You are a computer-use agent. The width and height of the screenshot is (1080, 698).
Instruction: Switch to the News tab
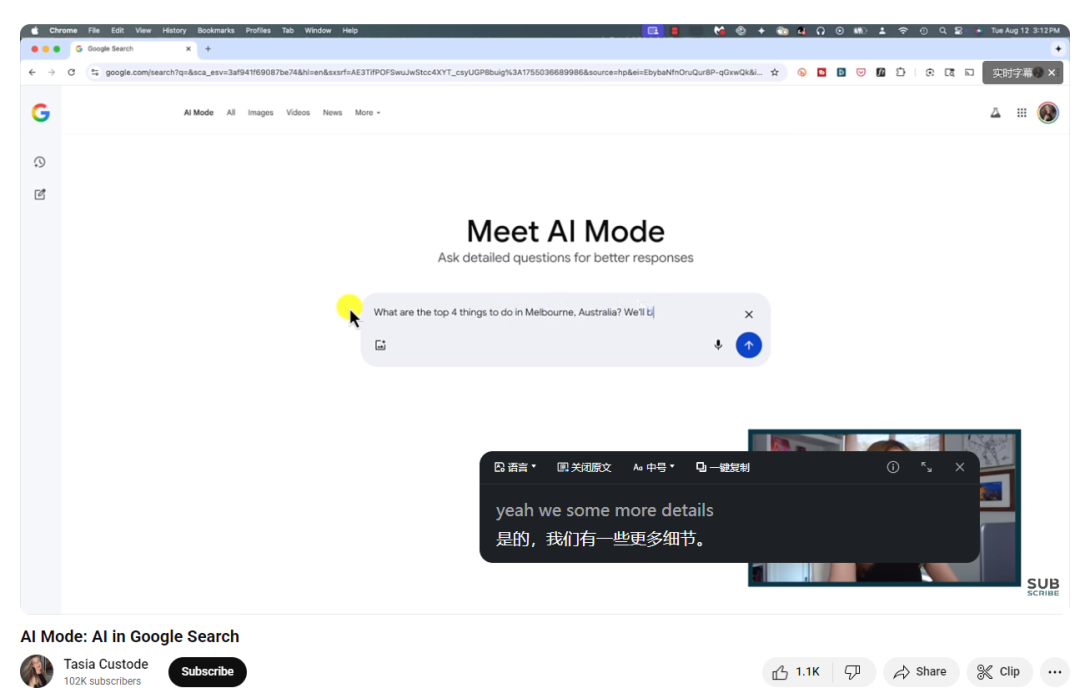coord(332,112)
